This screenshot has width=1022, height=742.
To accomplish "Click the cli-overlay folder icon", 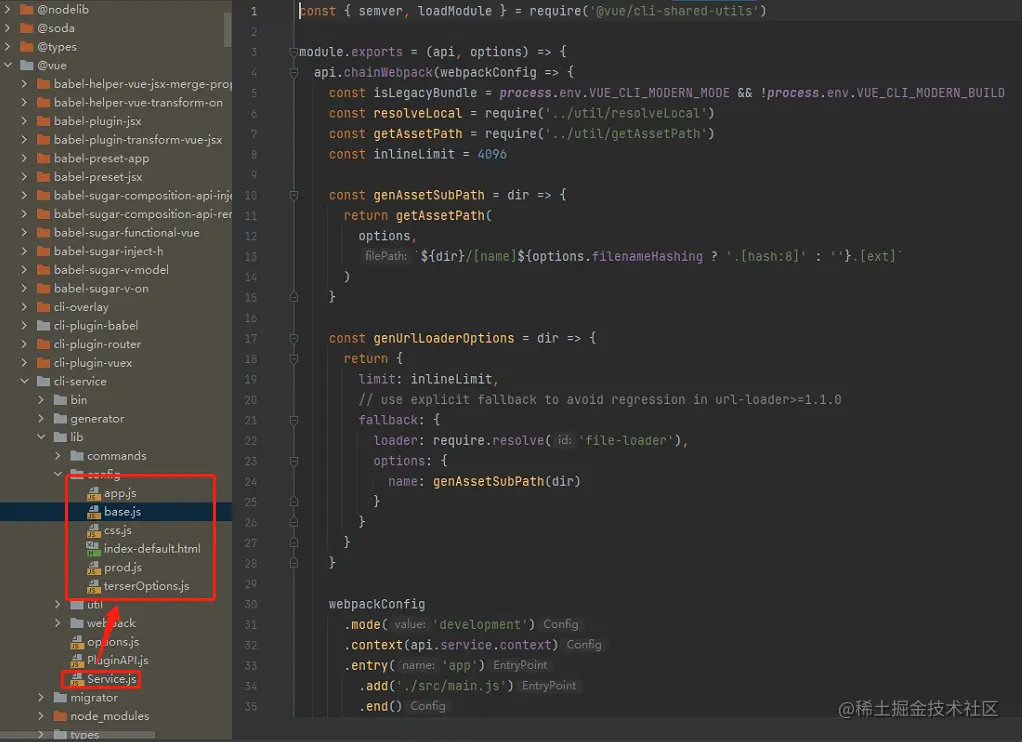I will pos(44,306).
